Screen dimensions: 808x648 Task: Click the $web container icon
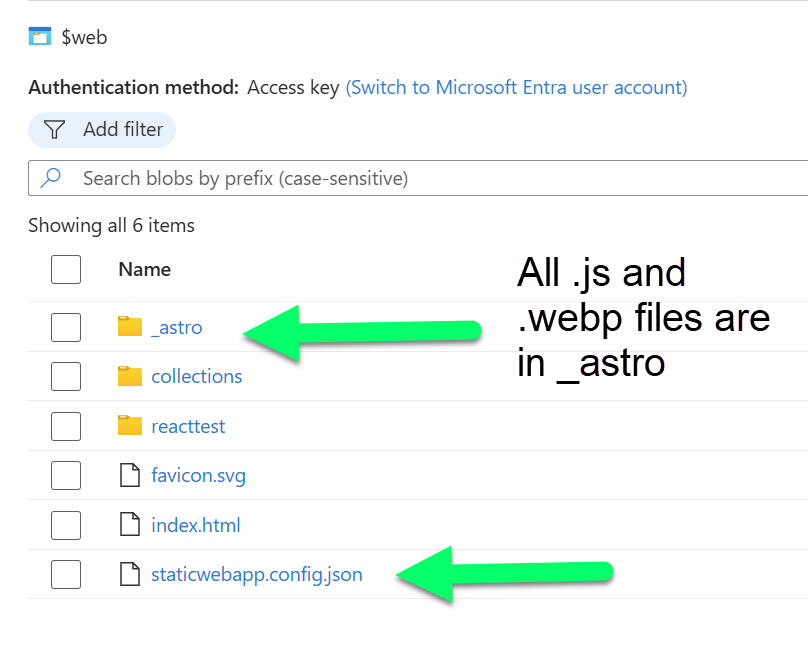[40, 35]
